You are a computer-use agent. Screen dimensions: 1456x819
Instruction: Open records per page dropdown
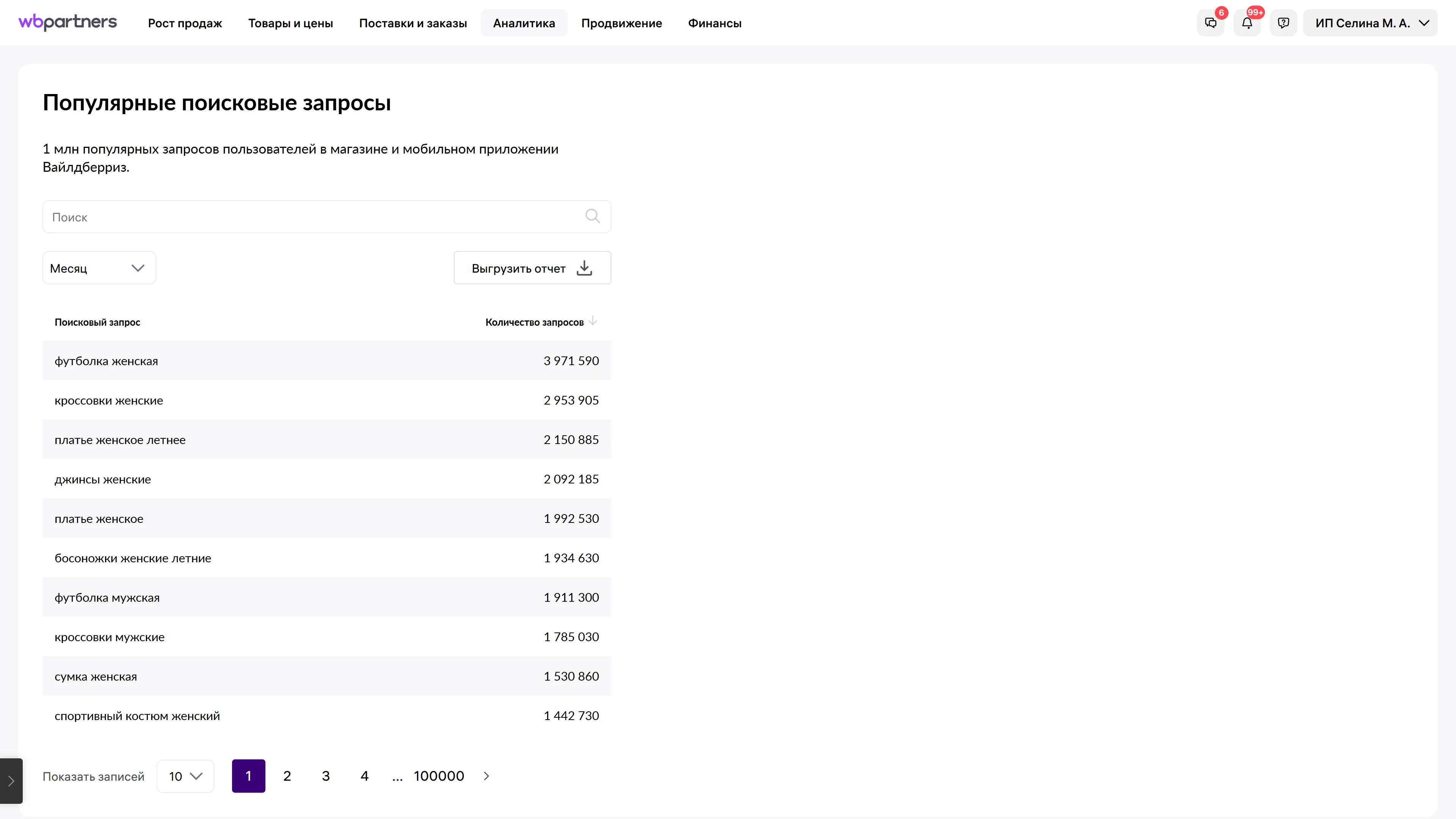tap(185, 776)
